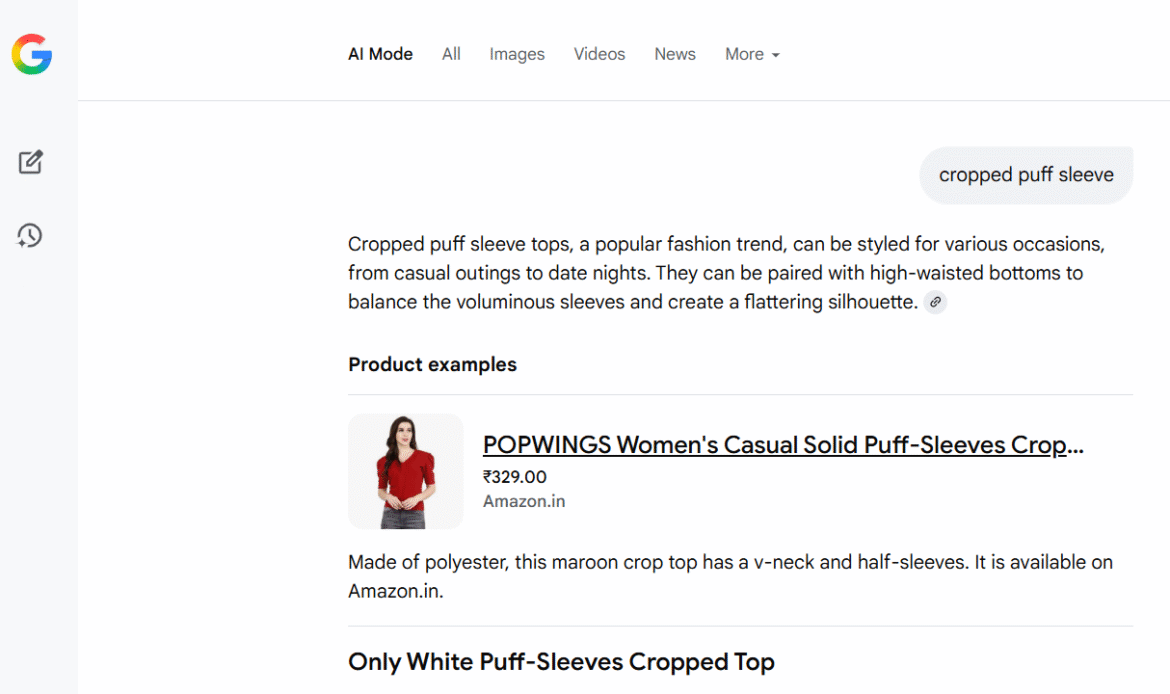The height and width of the screenshot is (694, 1170).
Task: Click the source link chip after 'silhouette'
Action: tap(935, 302)
